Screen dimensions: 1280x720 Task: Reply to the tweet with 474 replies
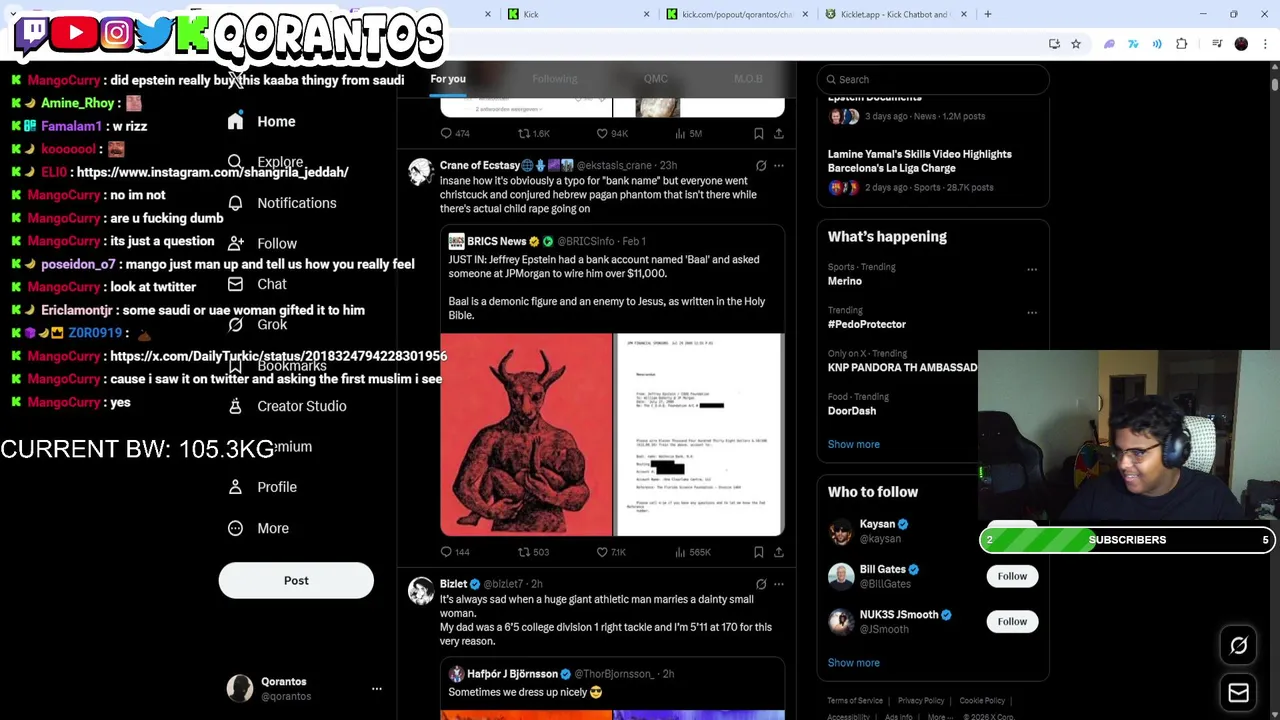pos(455,133)
